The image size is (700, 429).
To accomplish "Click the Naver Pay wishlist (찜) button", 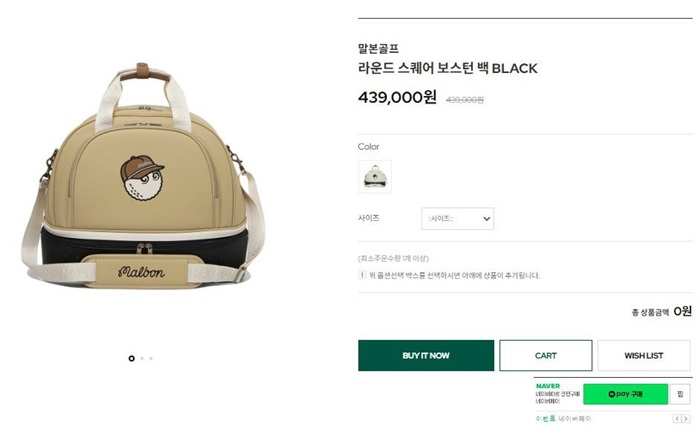I will coord(681,394).
